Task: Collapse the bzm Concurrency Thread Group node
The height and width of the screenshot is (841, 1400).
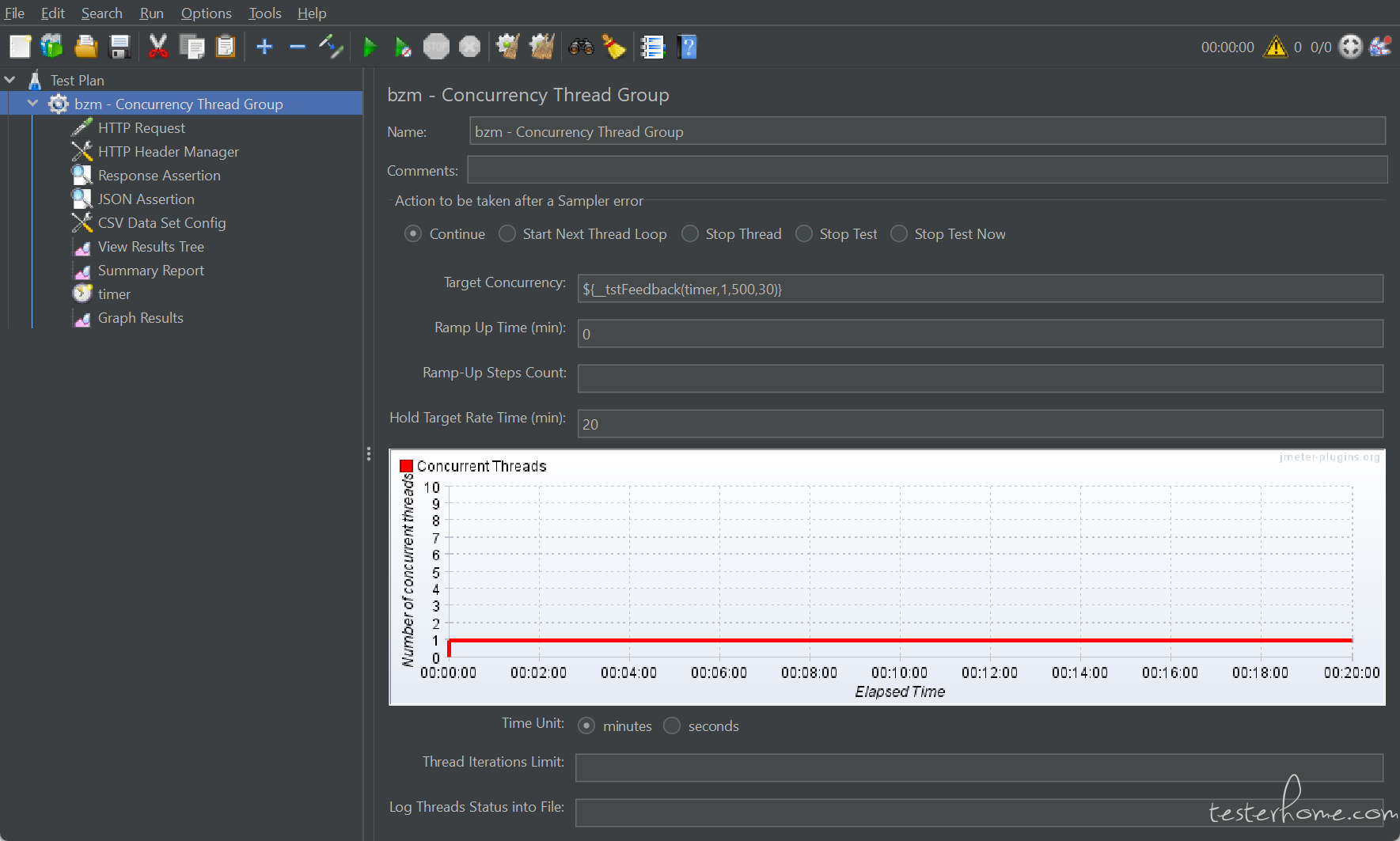Action: pos(33,104)
